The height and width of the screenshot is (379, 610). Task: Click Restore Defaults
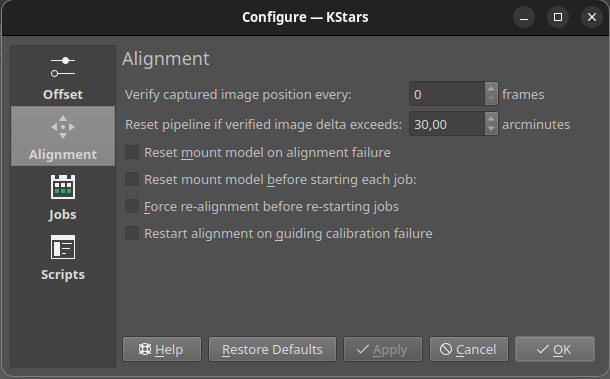[272, 349]
